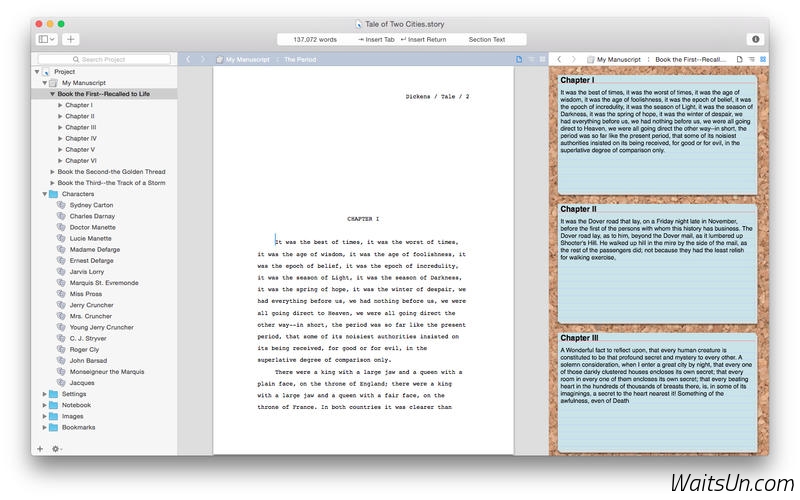Click the Settings folder icon

(53, 394)
